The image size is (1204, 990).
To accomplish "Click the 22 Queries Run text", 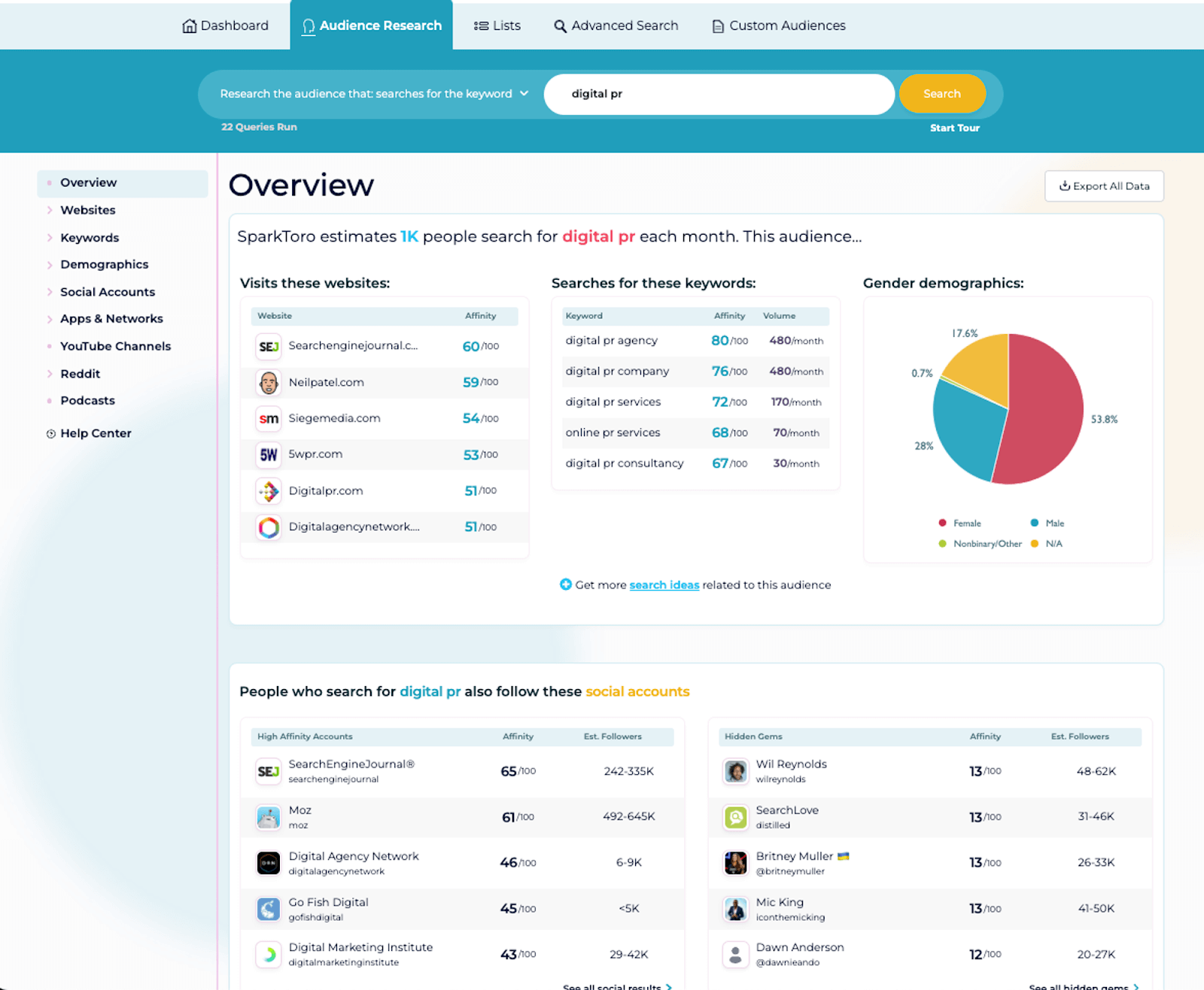I will pos(259,127).
